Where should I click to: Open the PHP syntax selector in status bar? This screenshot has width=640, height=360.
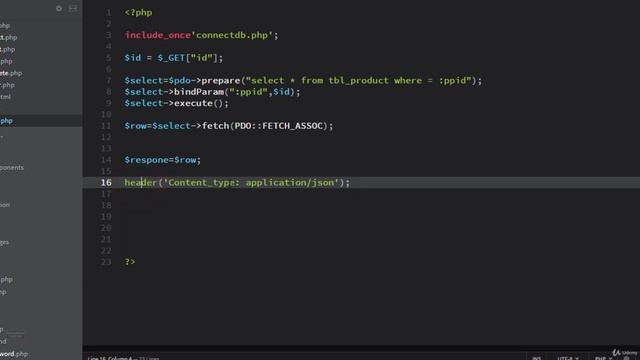pos(603,358)
